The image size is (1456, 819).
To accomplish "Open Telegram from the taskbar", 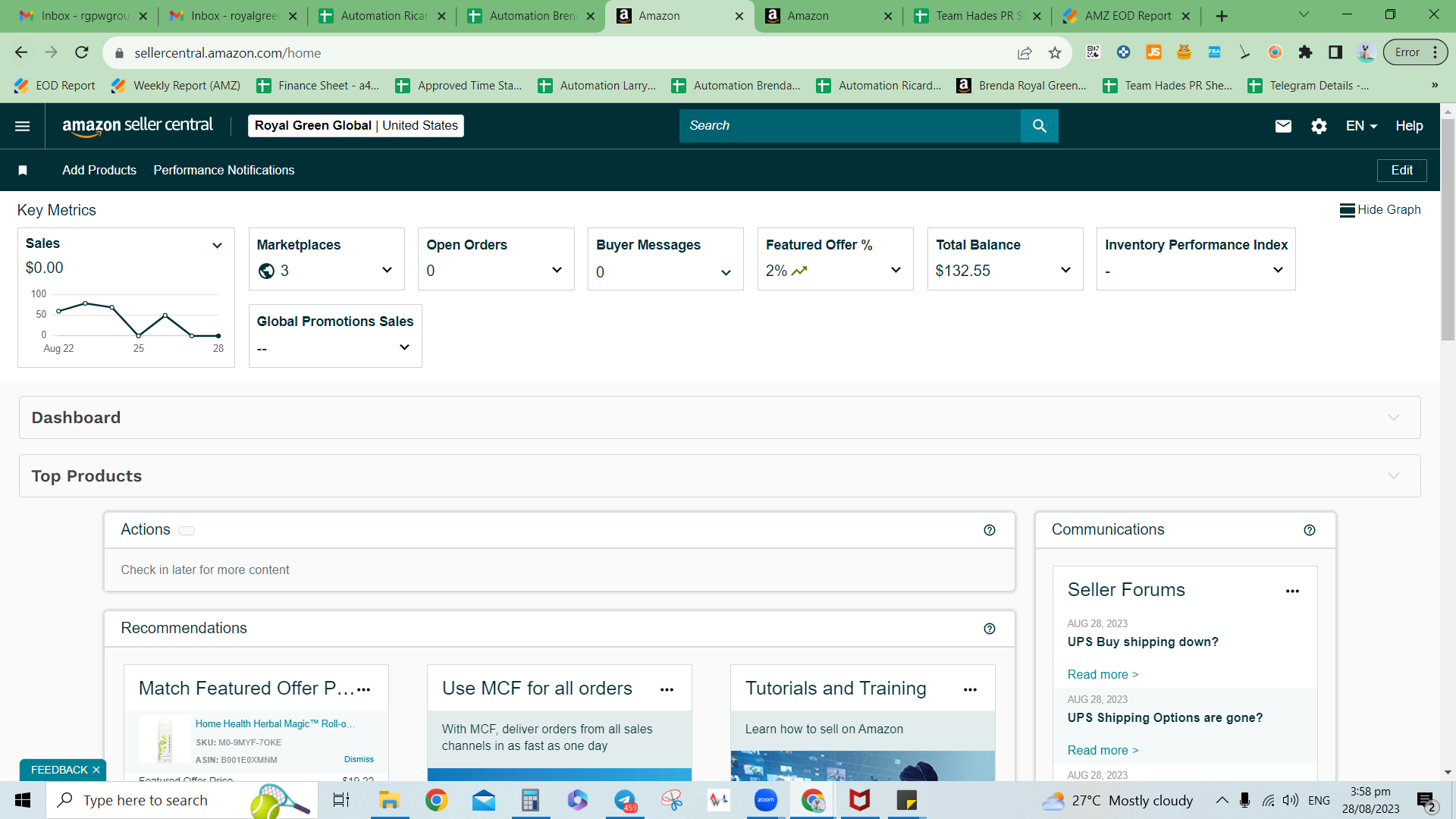I will tap(626, 800).
